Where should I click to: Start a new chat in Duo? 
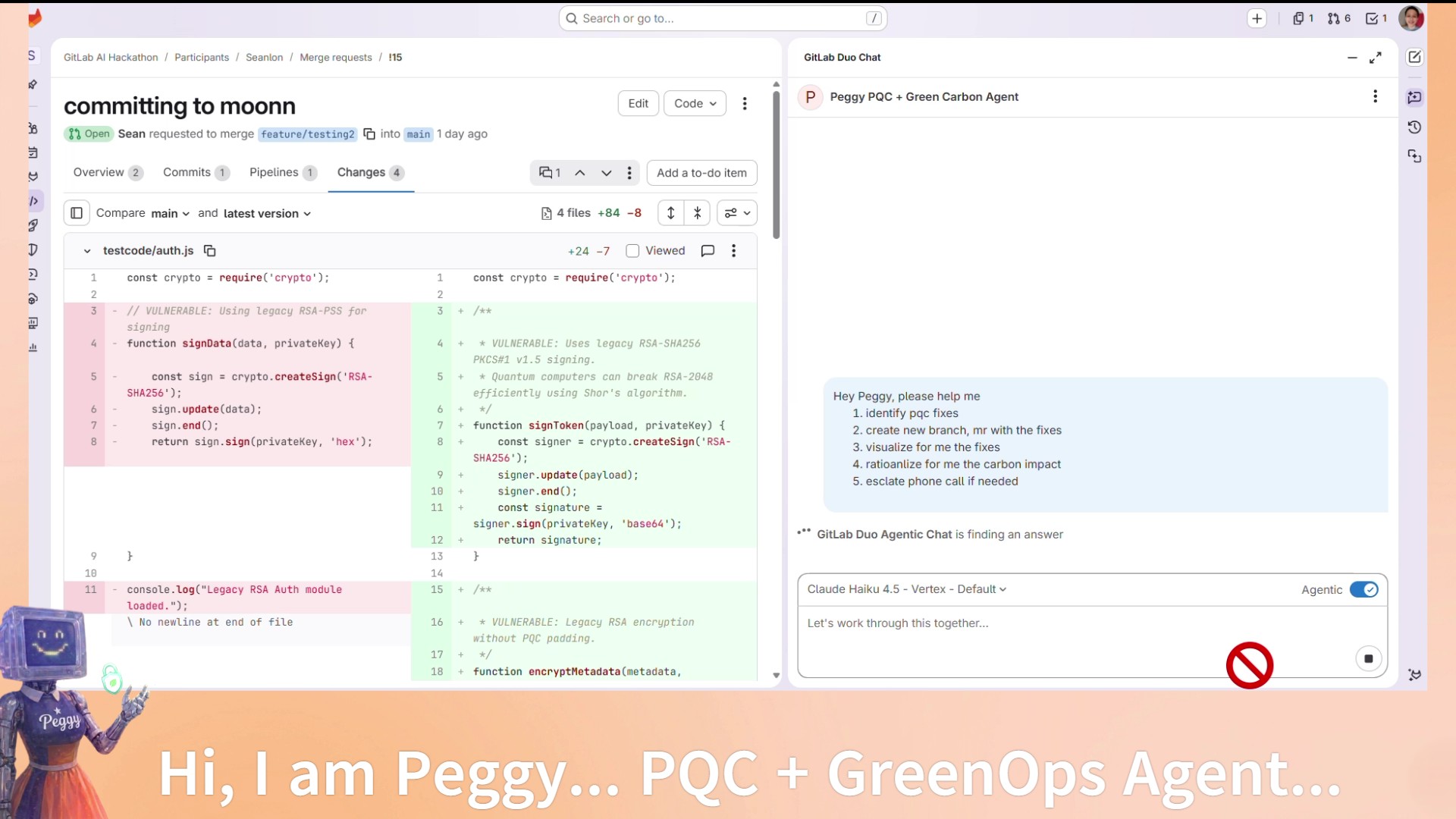point(1414,58)
